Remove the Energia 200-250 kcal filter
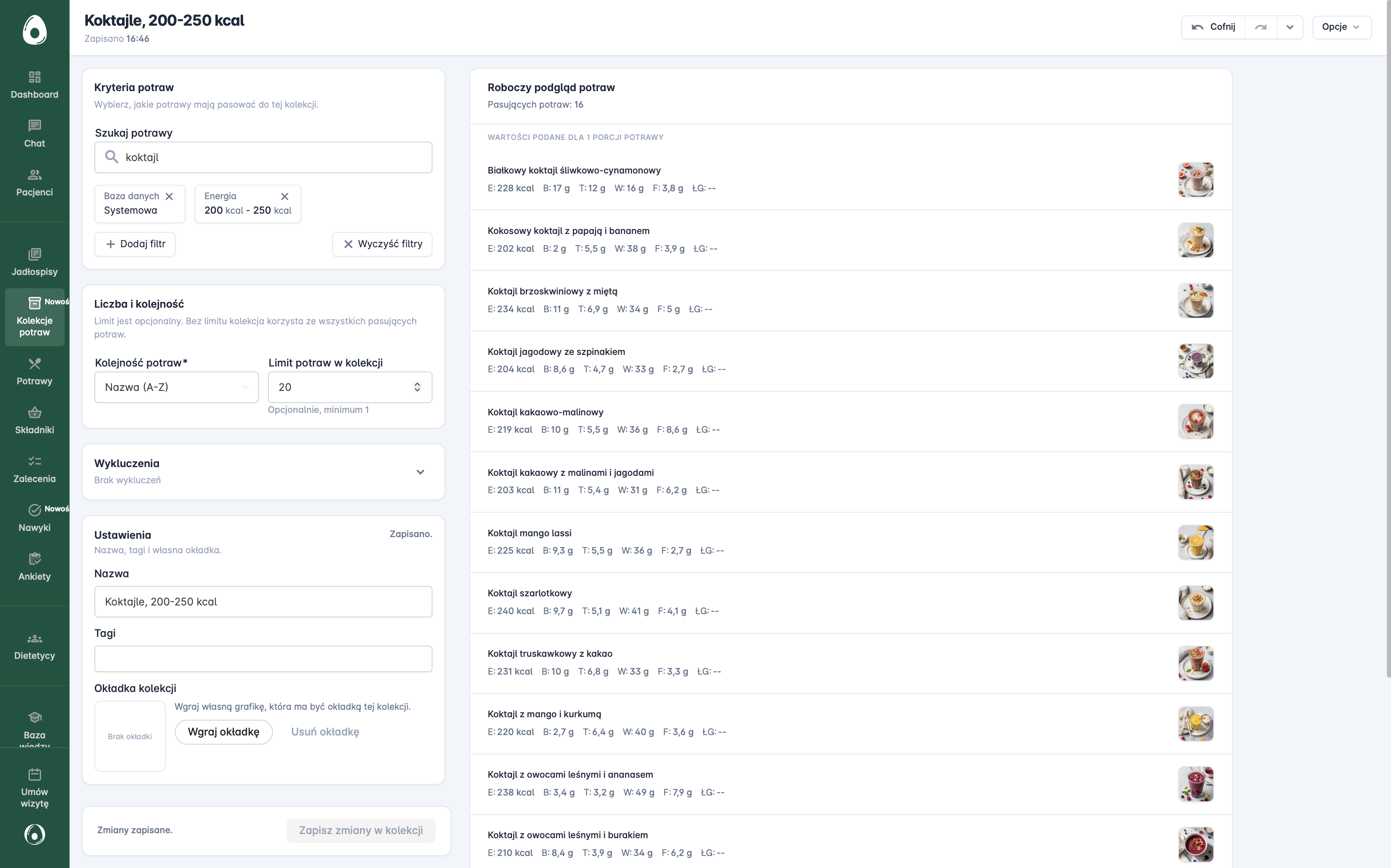This screenshot has height=868, width=1391. tap(285, 196)
